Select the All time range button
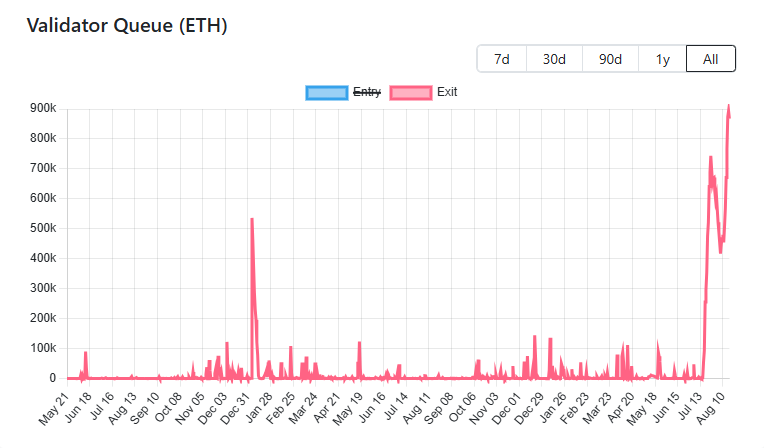Screen dimensions: 764x448 [x=711, y=59]
